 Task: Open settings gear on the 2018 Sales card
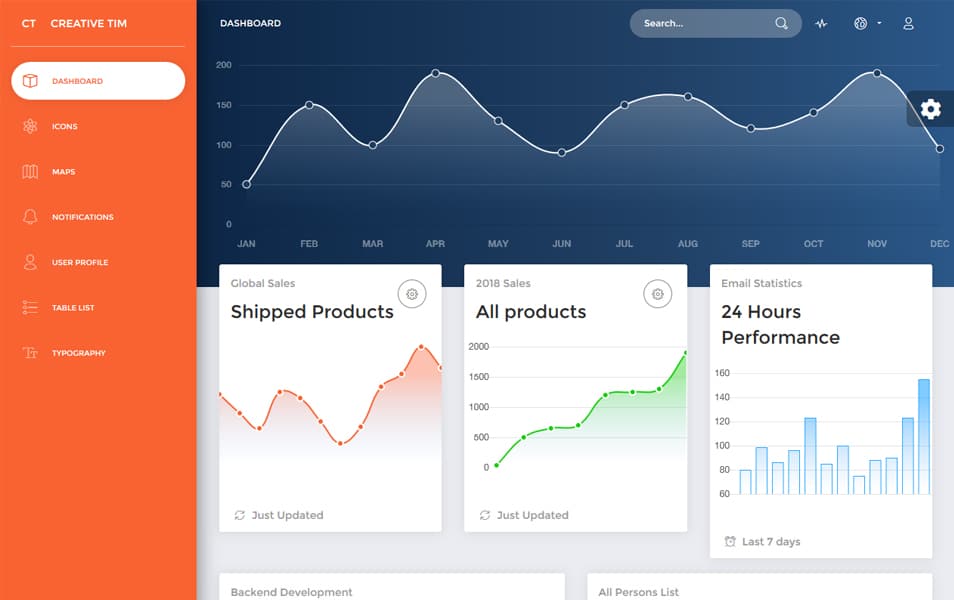(x=657, y=294)
